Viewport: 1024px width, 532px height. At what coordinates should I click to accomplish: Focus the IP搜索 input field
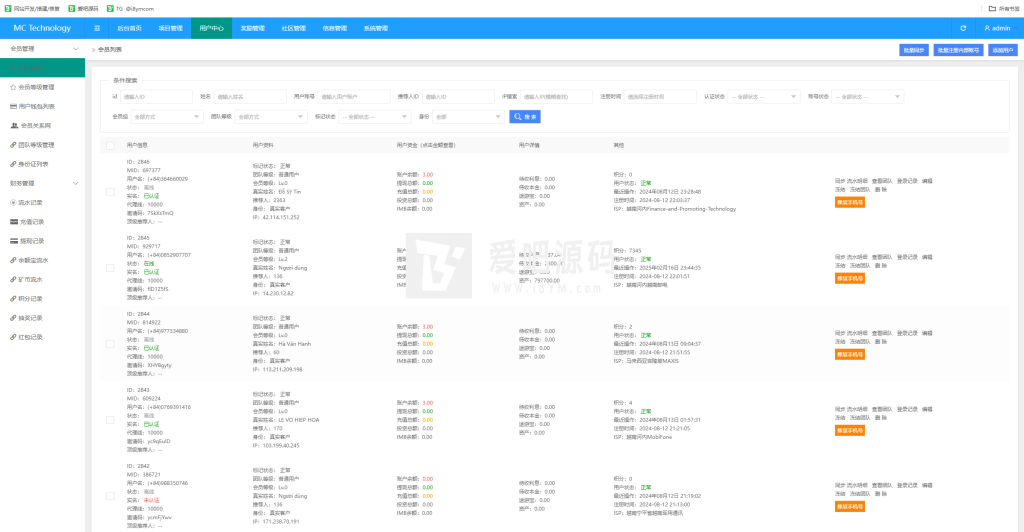(x=556, y=97)
